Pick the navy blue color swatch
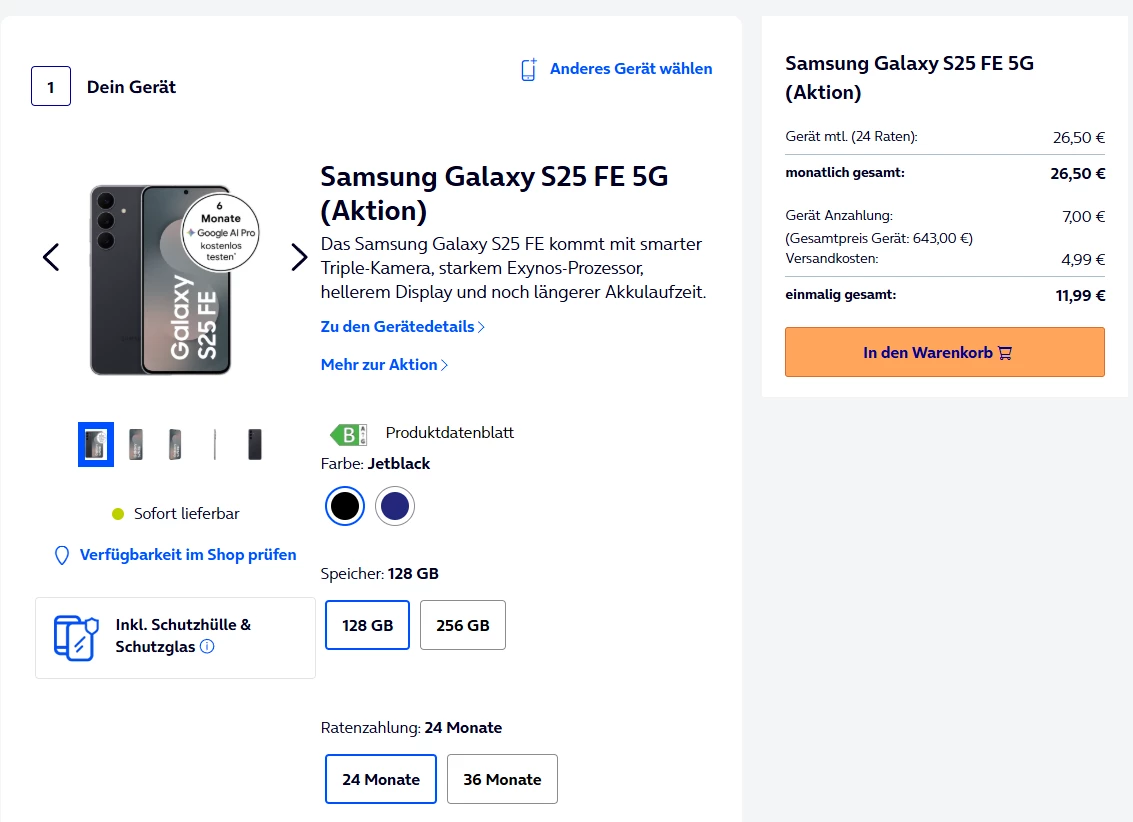The width and height of the screenshot is (1133, 822). pos(395,507)
